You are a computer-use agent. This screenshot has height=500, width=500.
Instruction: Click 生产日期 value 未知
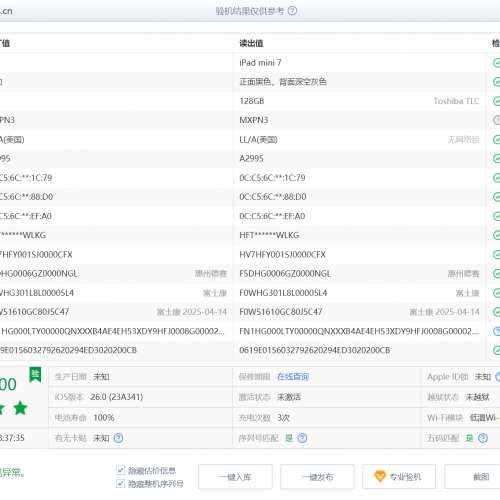[101, 377]
